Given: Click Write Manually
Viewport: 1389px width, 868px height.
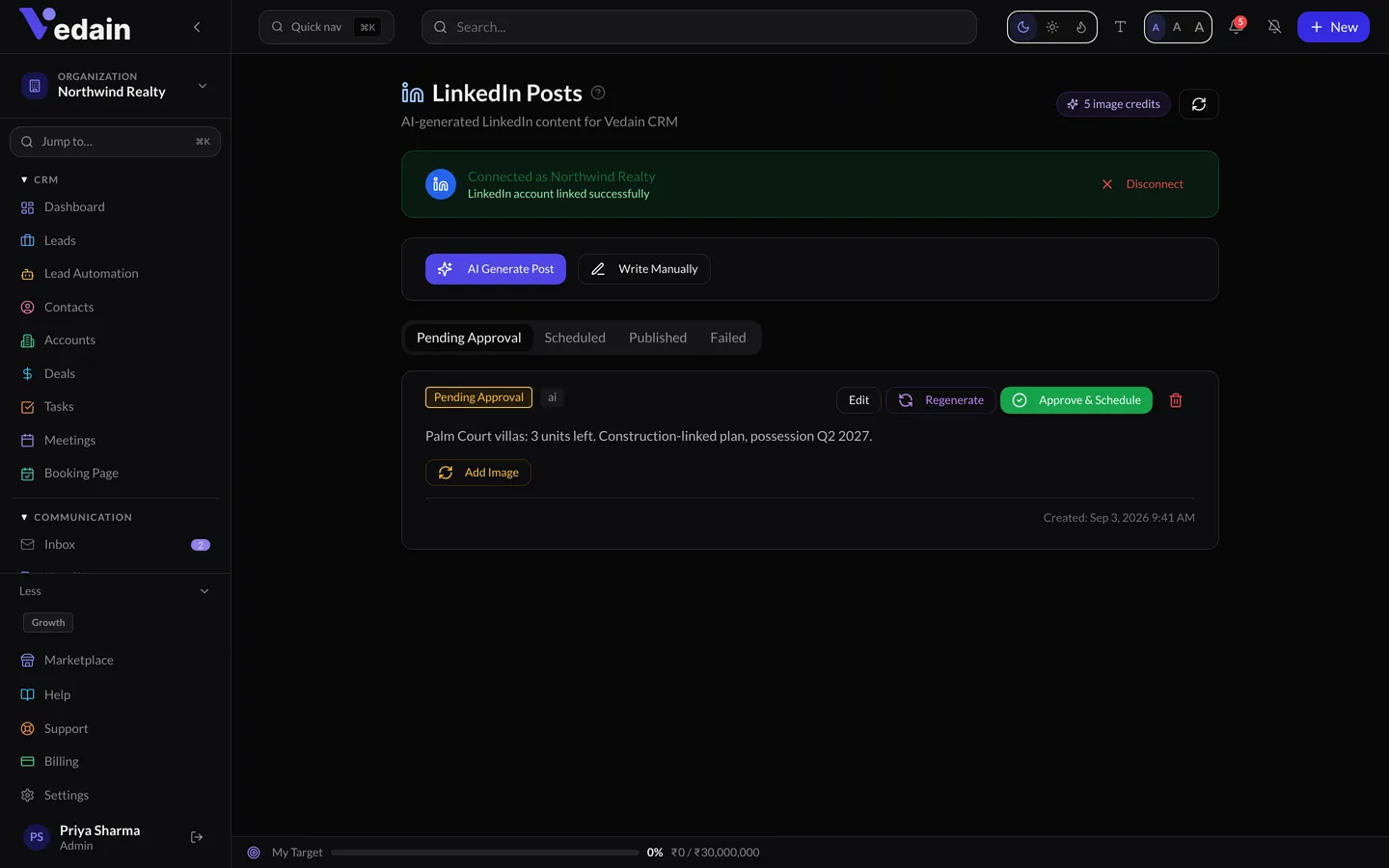Looking at the screenshot, I should pyautogui.click(x=644, y=269).
